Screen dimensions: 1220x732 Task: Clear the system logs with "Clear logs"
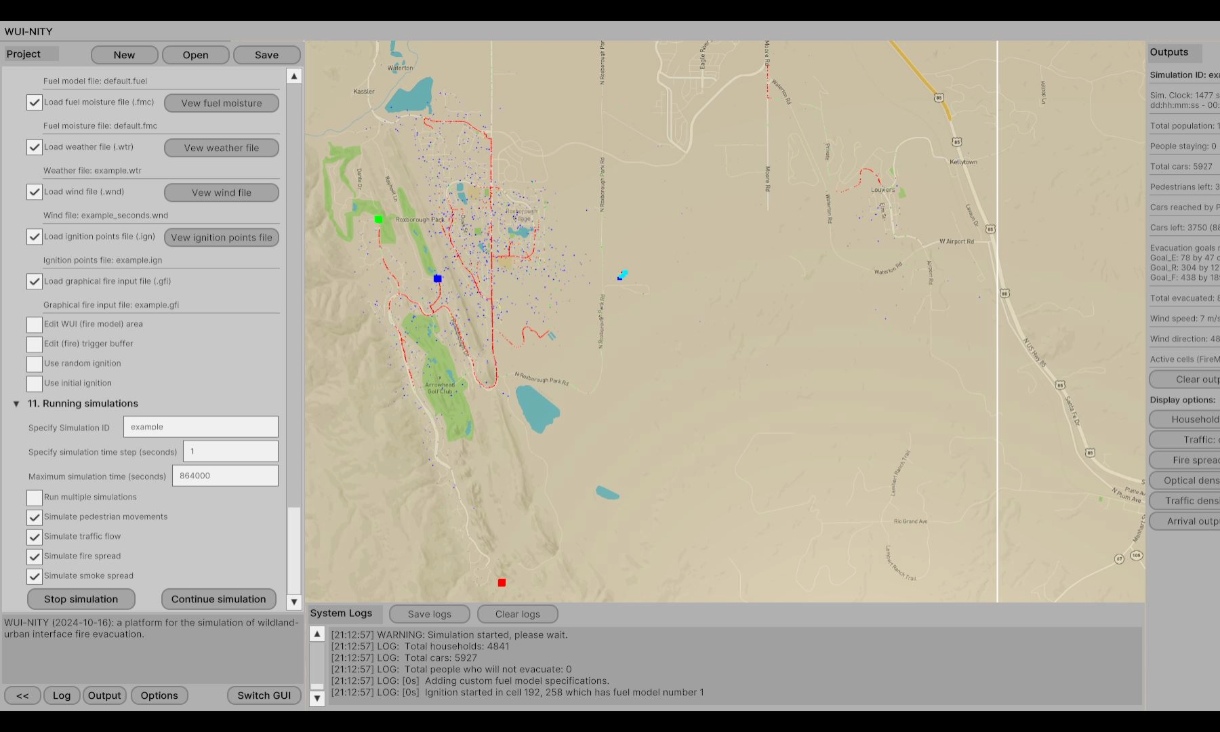517,614
